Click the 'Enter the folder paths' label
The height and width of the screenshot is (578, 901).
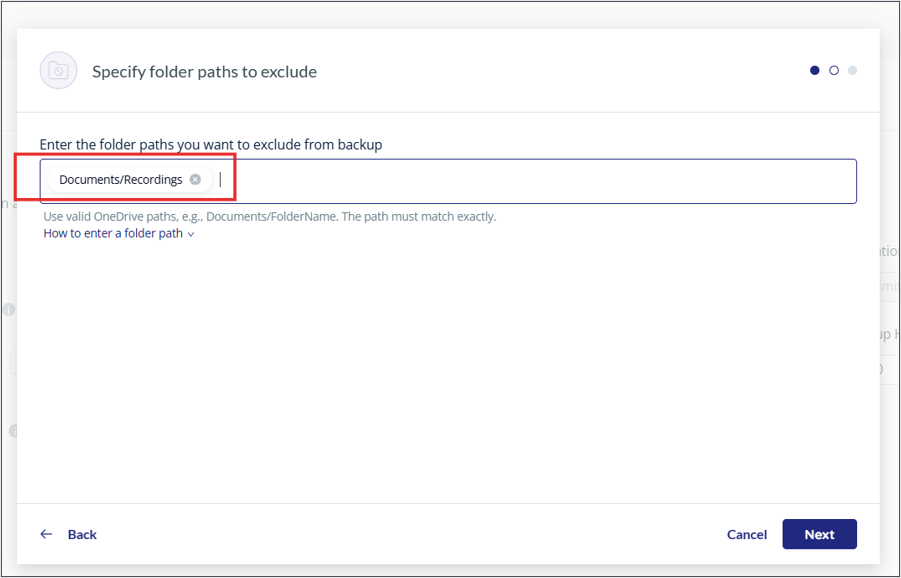click(211, 144)
